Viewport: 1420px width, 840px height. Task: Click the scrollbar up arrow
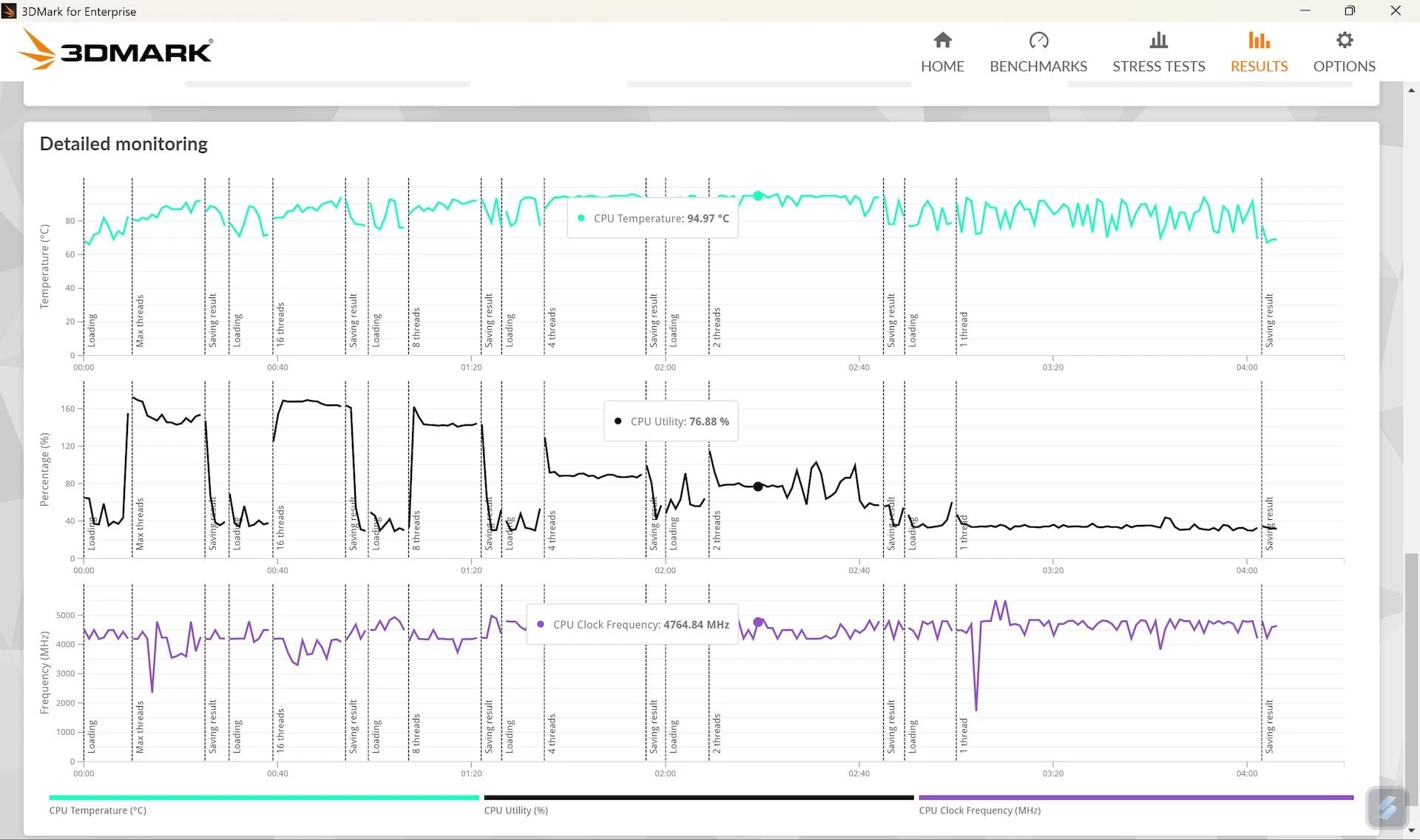[1411, 90]
